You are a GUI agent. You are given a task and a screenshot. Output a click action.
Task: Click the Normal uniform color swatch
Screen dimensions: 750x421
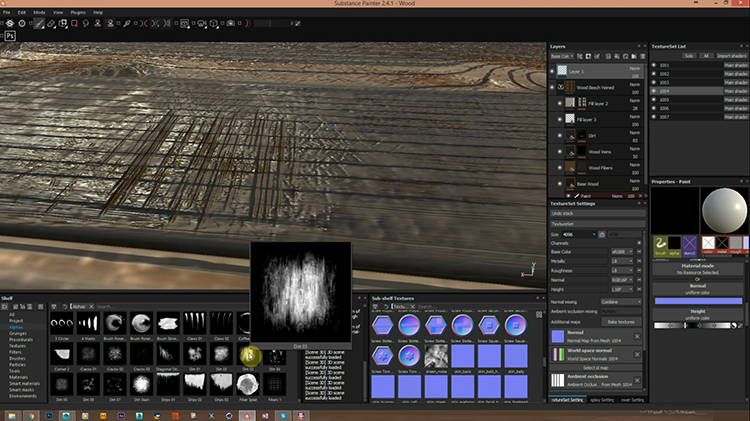coord(698,301)
